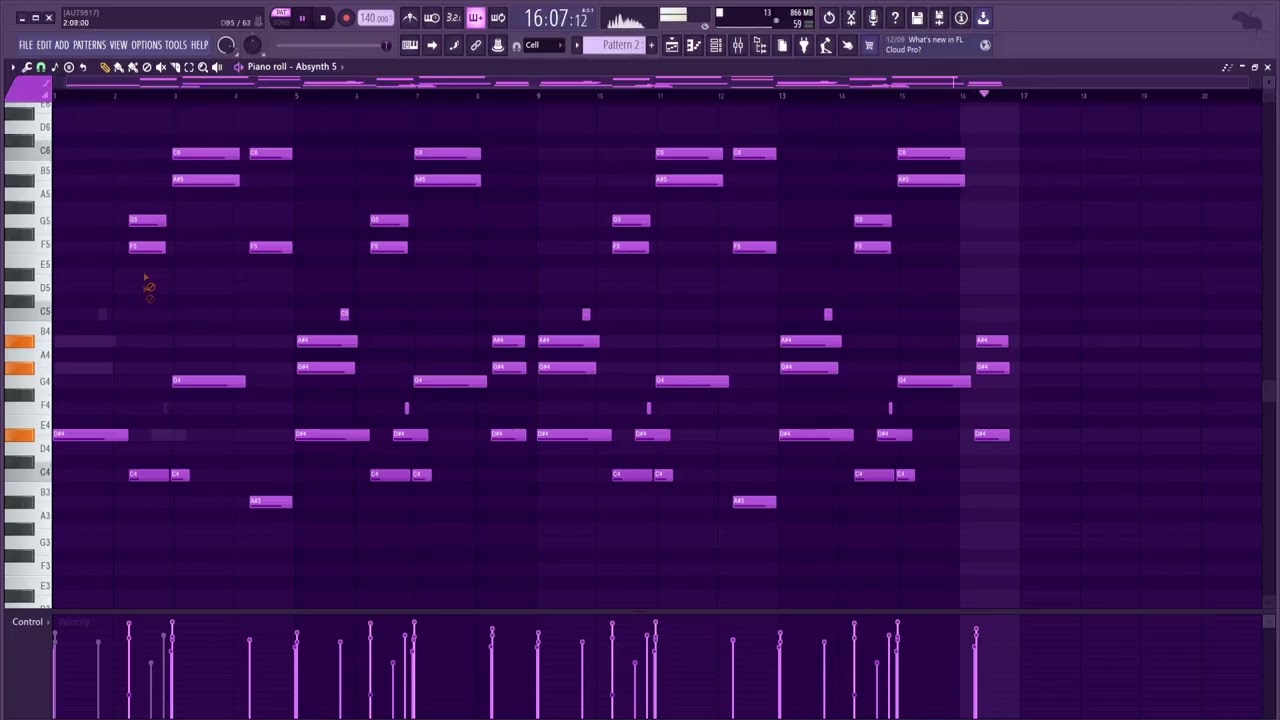Open the PATTERNS menu

(89, 45)
